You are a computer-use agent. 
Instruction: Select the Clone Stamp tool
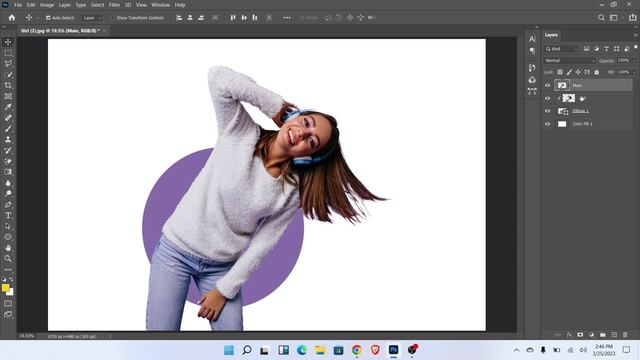[8, 140]
